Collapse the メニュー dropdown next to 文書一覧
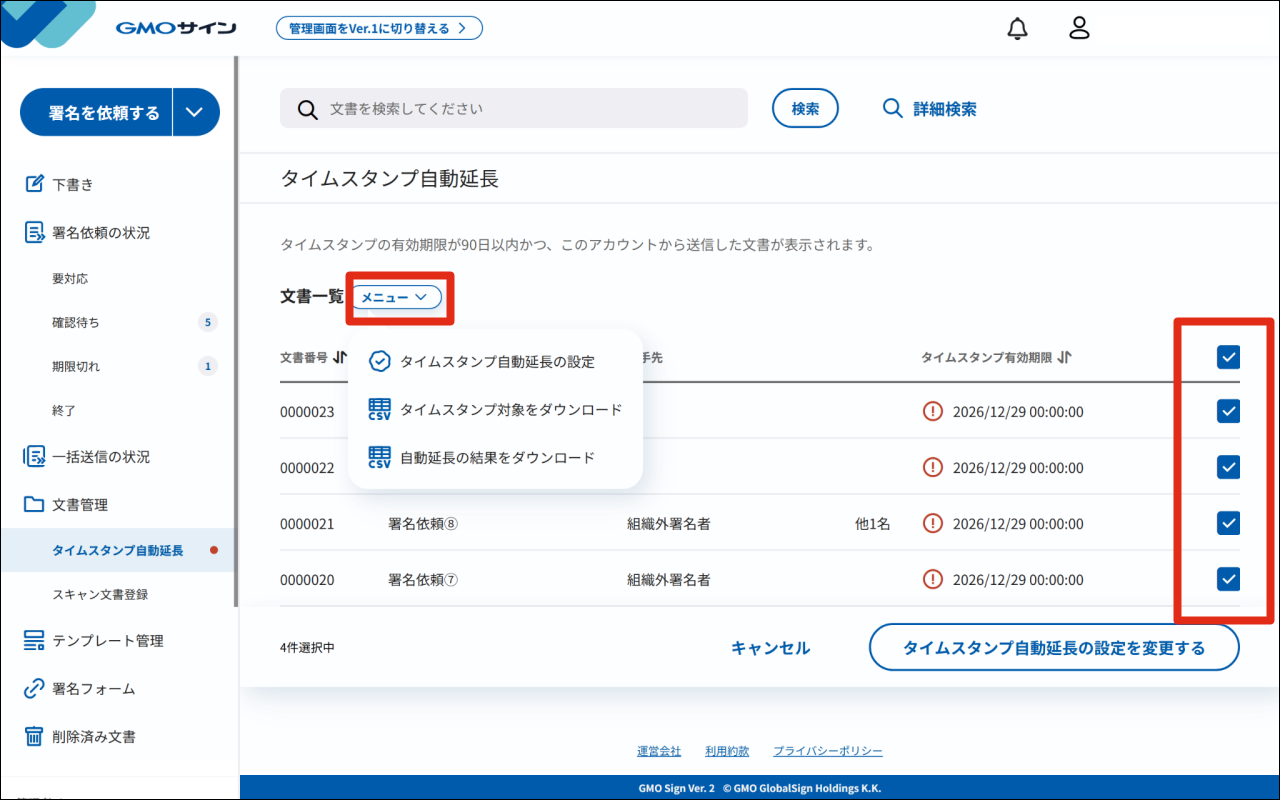This screenshot has width=1280, height=800. pyautogui.click(x=397, y=297)
